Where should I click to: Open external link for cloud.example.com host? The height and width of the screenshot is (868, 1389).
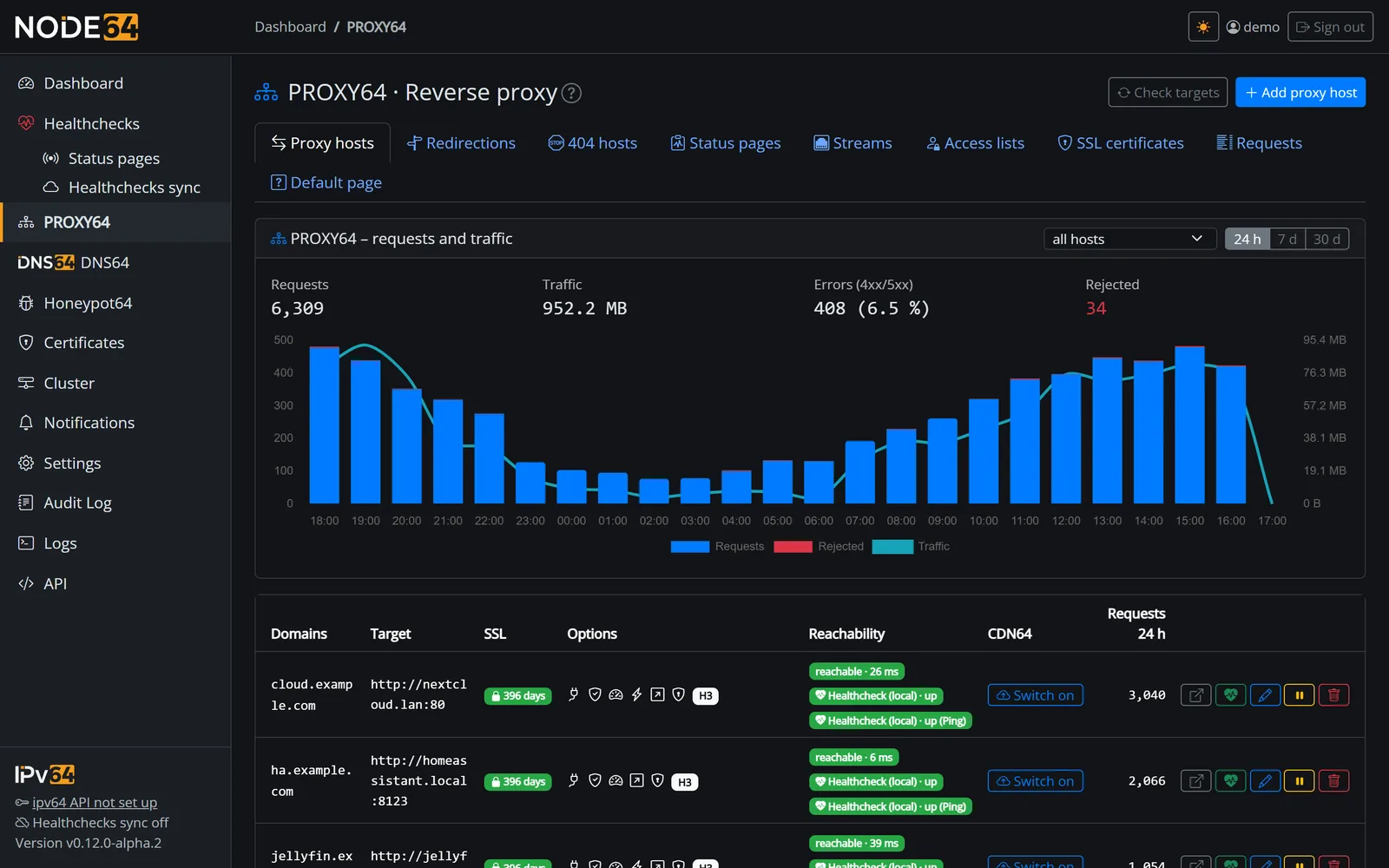[x=1195, y=695]
